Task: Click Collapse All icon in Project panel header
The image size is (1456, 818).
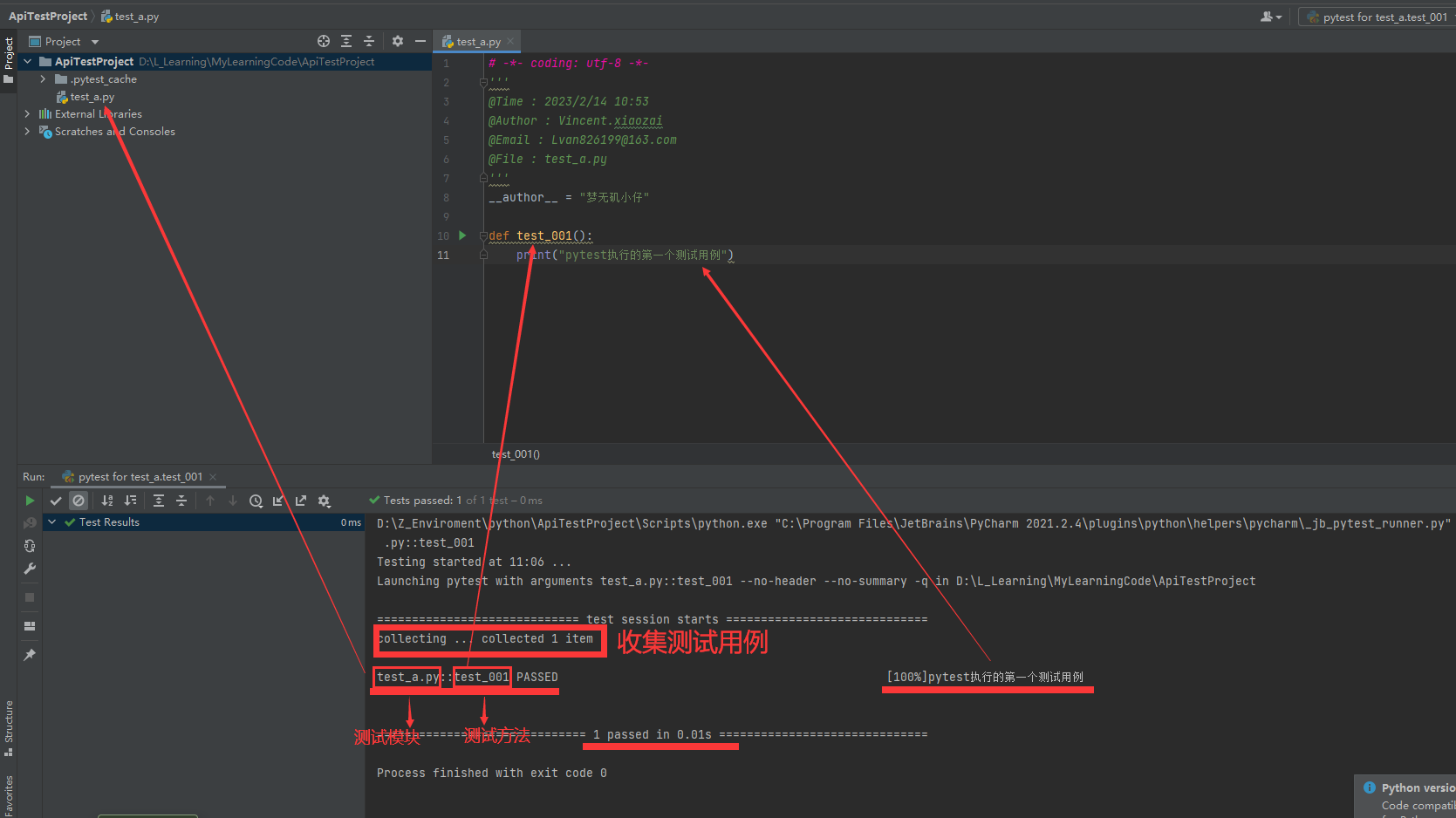Action: 369,41
